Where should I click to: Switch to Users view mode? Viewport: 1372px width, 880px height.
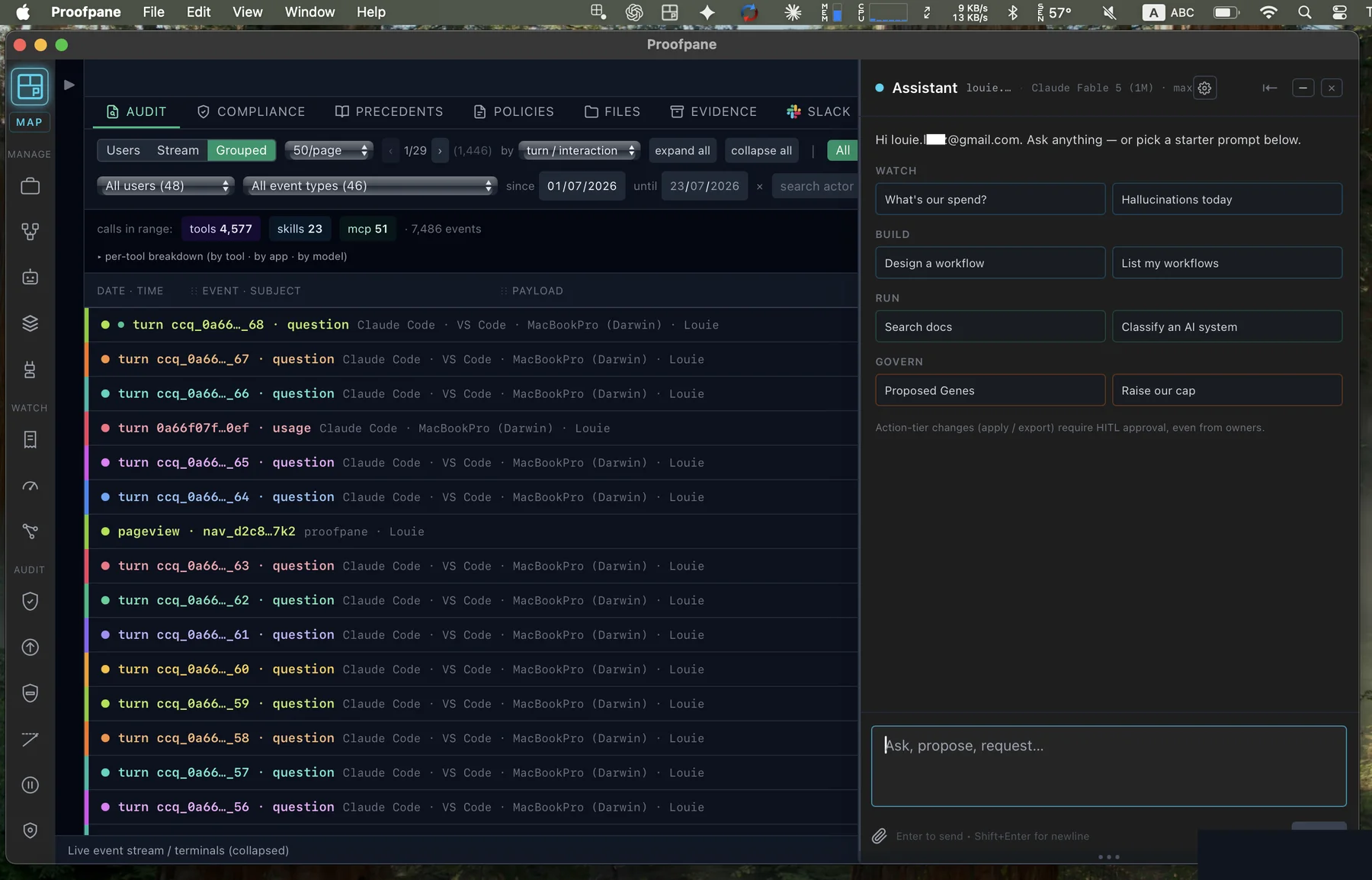coord(123,150)
